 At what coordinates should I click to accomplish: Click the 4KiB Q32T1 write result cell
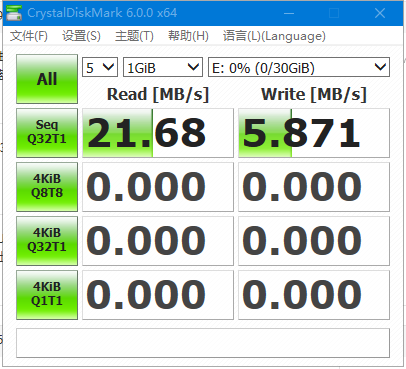pyautogui.click(x=314, y=241)
